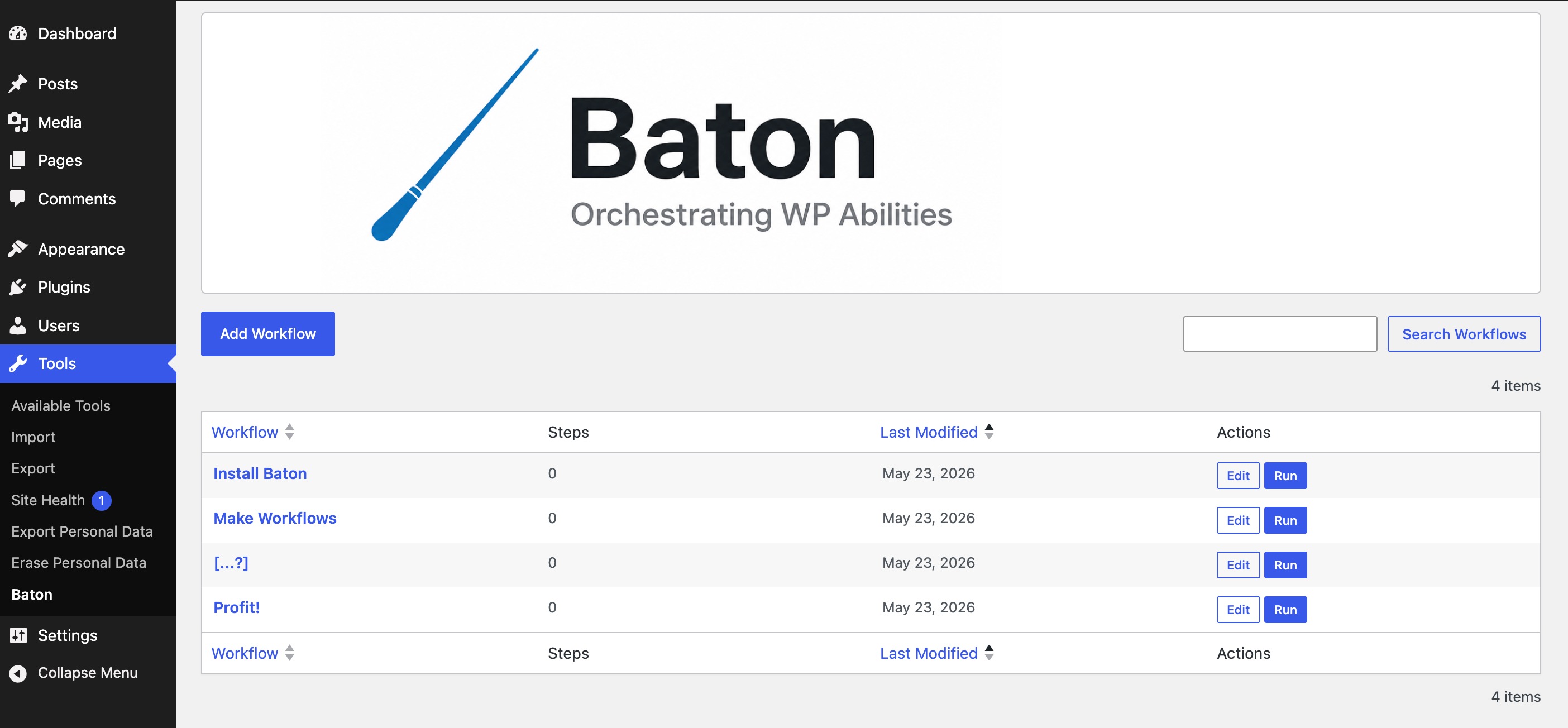
Task: Run the Make Workflows workflow
Action: click(1285, 520)
